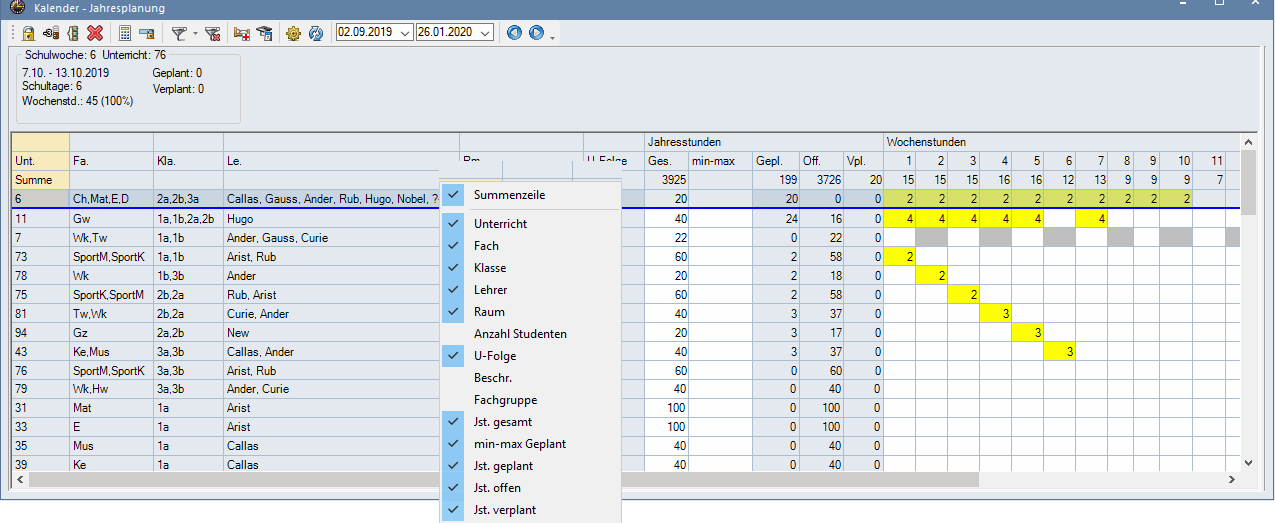
Task: Click 'Wk,Hw' subject cell
Action: pos(111,389)
